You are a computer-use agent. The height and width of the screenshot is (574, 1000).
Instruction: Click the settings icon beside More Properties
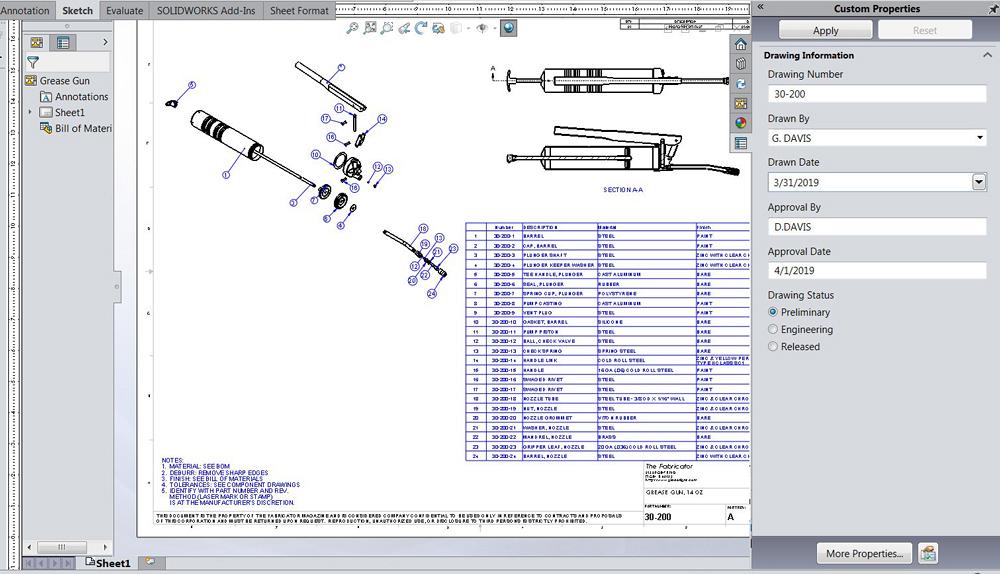928,553
